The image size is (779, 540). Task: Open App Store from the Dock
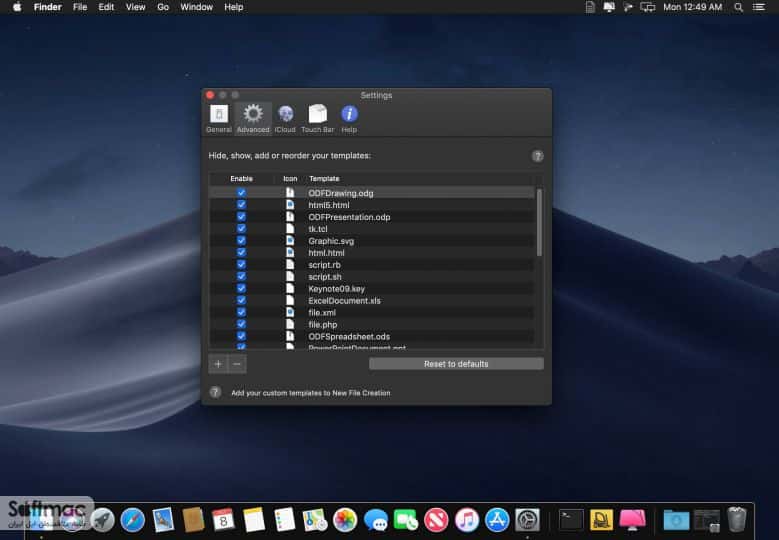(497, 520)
